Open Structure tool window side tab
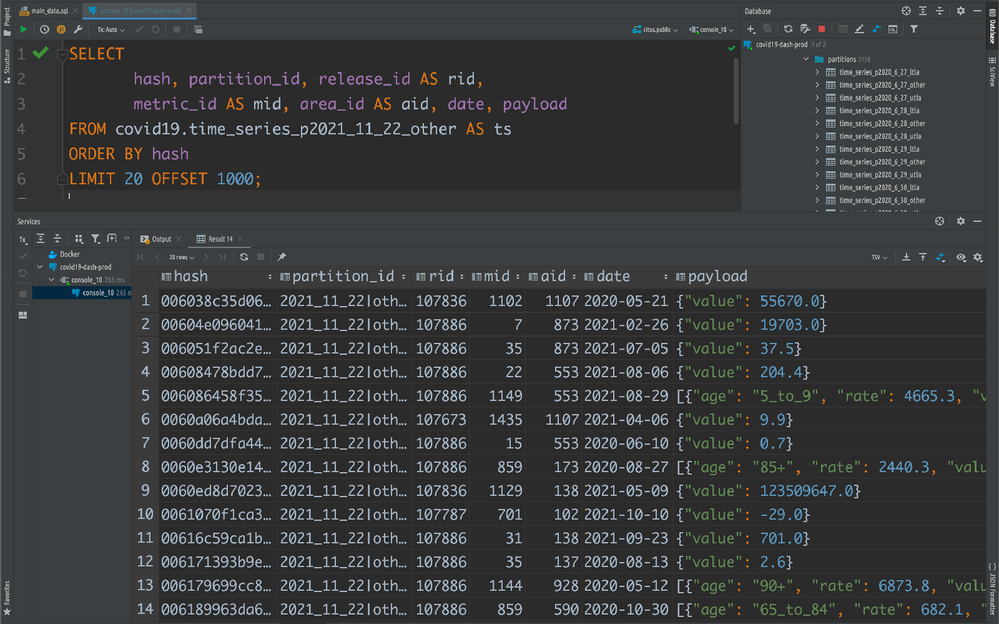 6,65
